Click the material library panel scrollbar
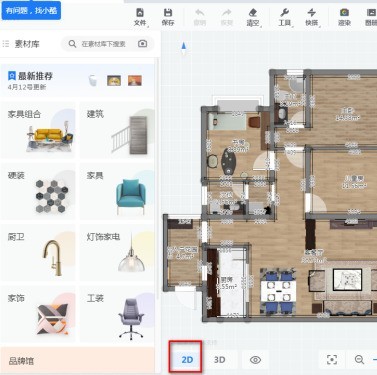This screenshot has width=377, height=375. pos(157,180)
